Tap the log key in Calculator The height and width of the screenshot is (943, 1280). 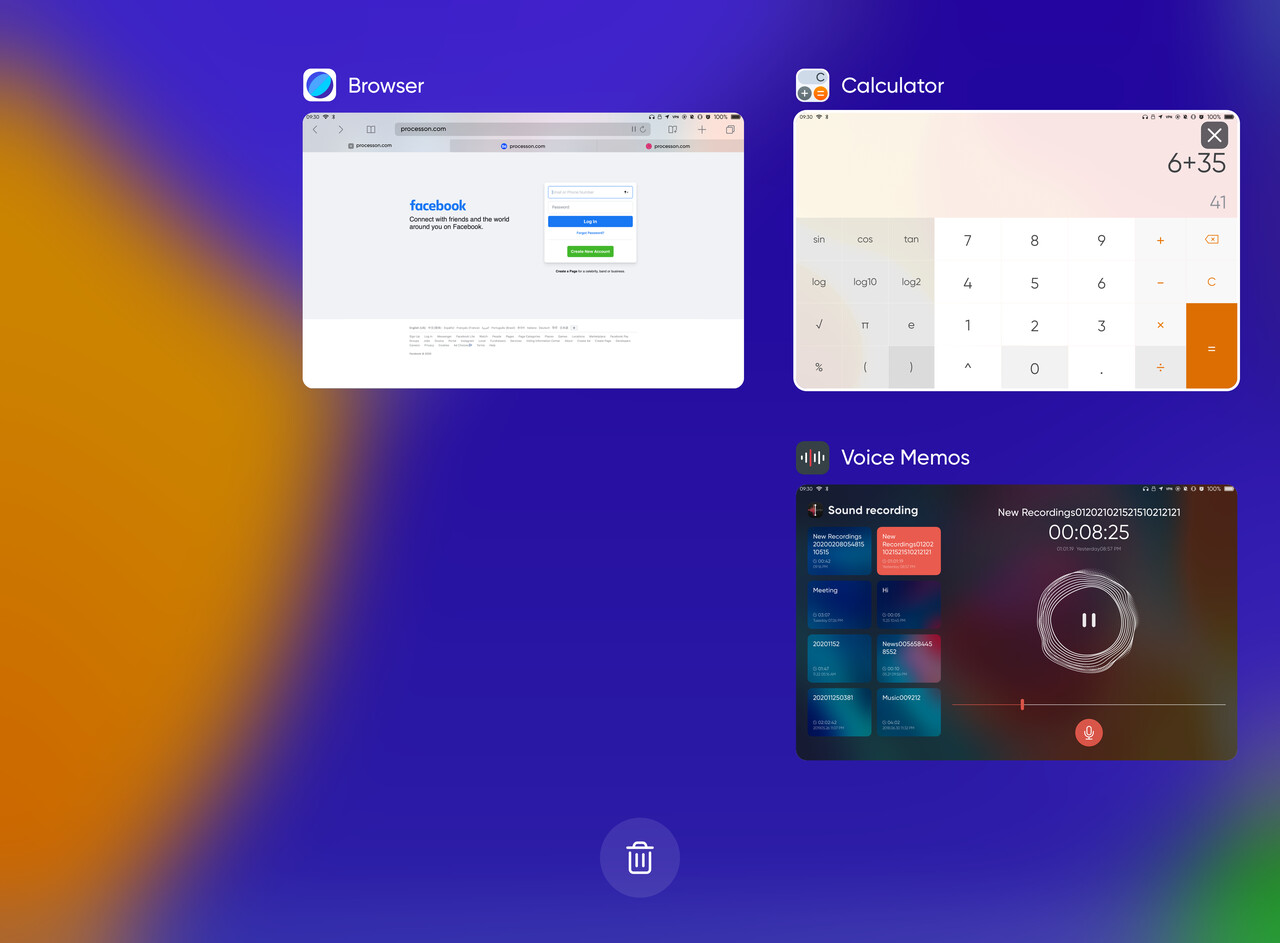tap(819, 282)
